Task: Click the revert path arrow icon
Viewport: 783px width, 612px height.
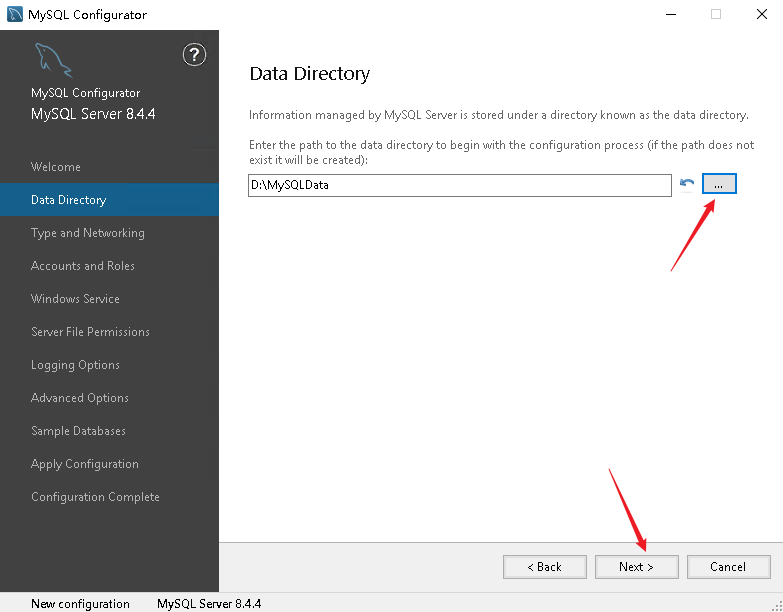Action: [x=687, y=184]
